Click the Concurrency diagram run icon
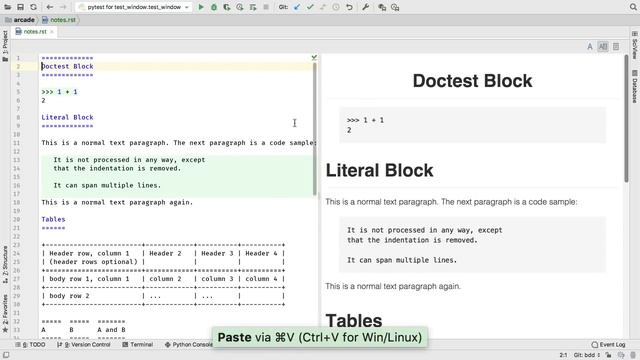The image size is (640, 360). coord(253,7)
